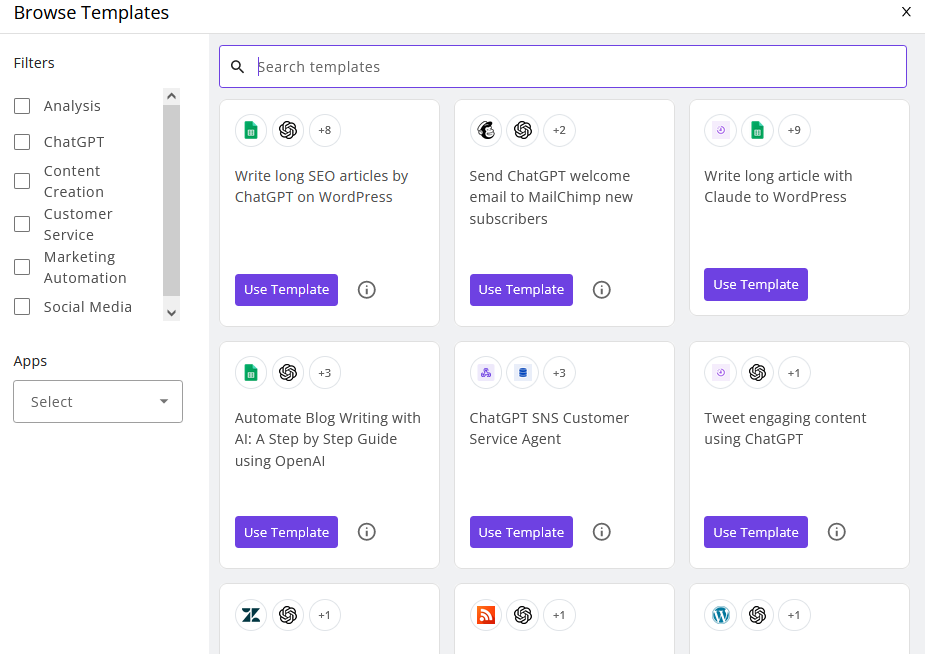925x654 pixels.
Task: Click the ChatGPT icon beside the WordPress icon
Action: (x=757, y=615)
